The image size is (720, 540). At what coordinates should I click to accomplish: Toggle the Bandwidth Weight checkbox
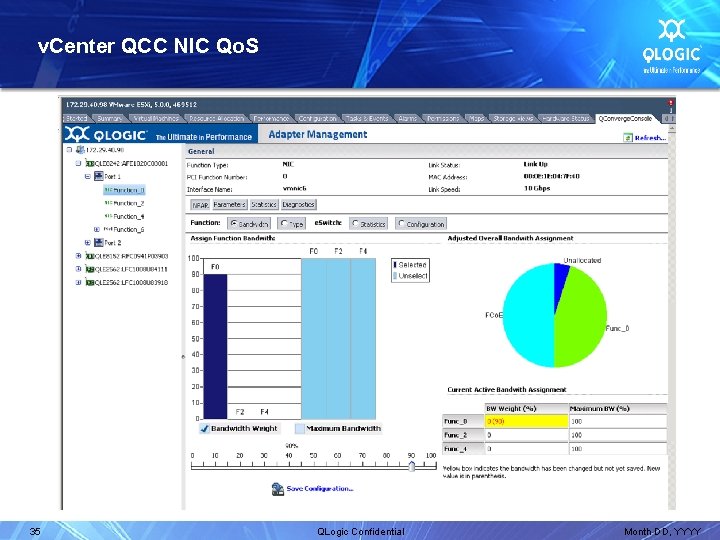tap(204, 428)
